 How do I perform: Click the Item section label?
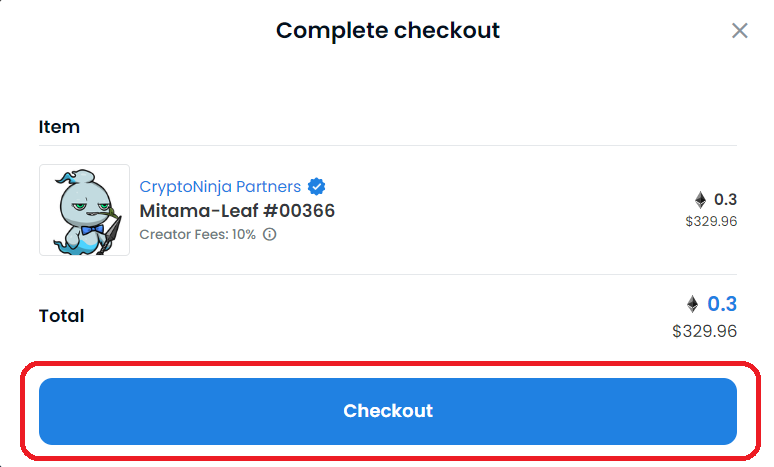point(59,127)
